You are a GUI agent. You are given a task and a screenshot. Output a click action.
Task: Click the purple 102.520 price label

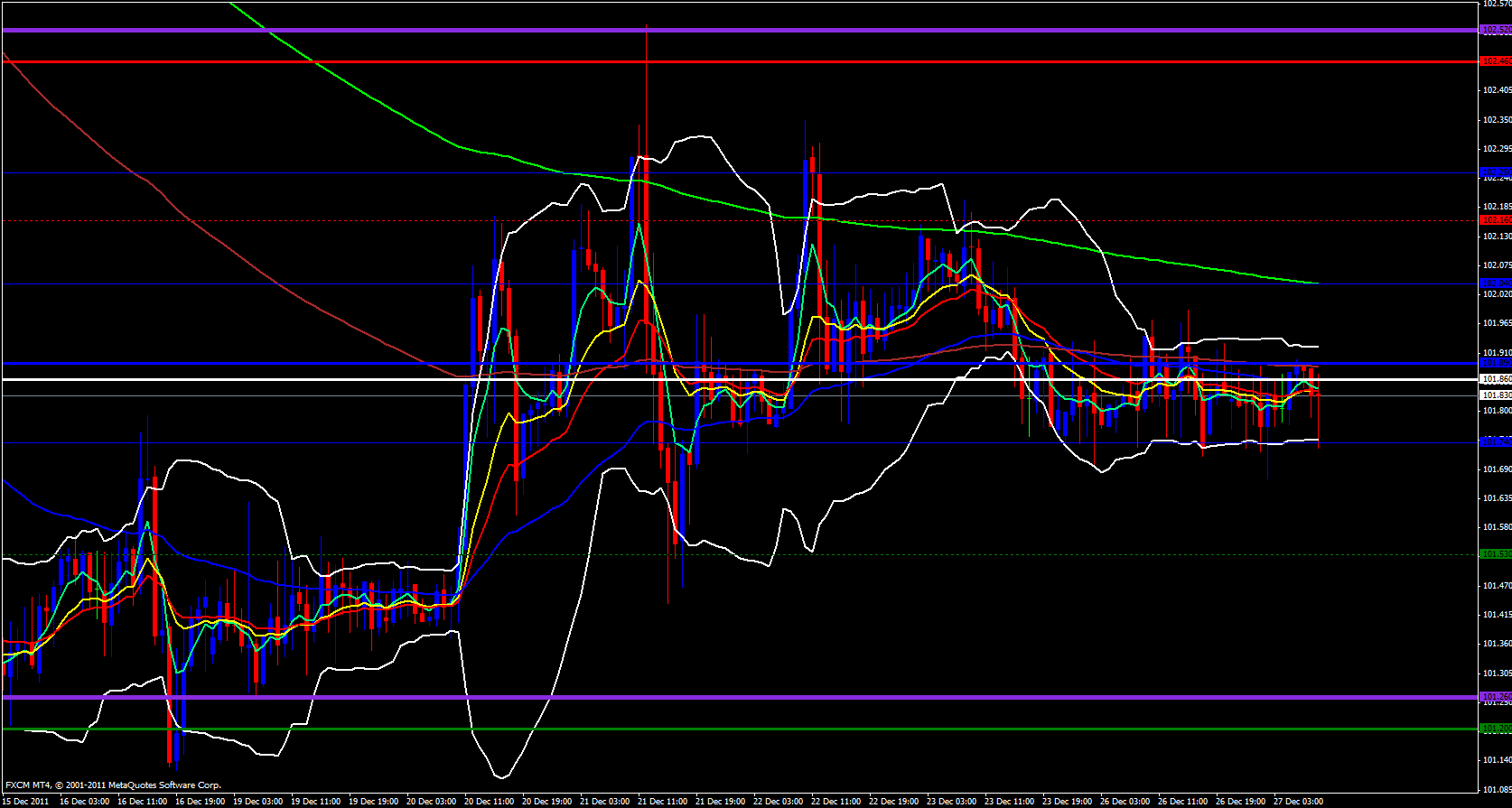pyautogui.click(x=1496, y=30)
